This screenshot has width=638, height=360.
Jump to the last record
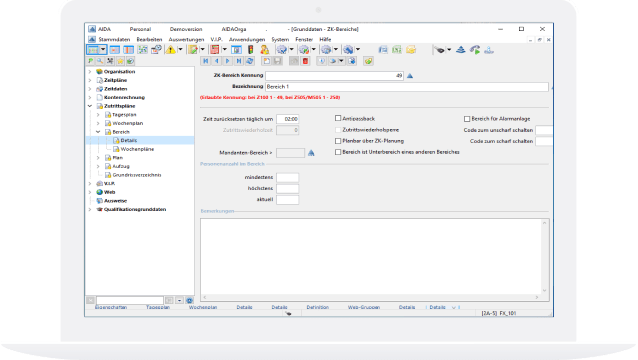click(238, 61)
